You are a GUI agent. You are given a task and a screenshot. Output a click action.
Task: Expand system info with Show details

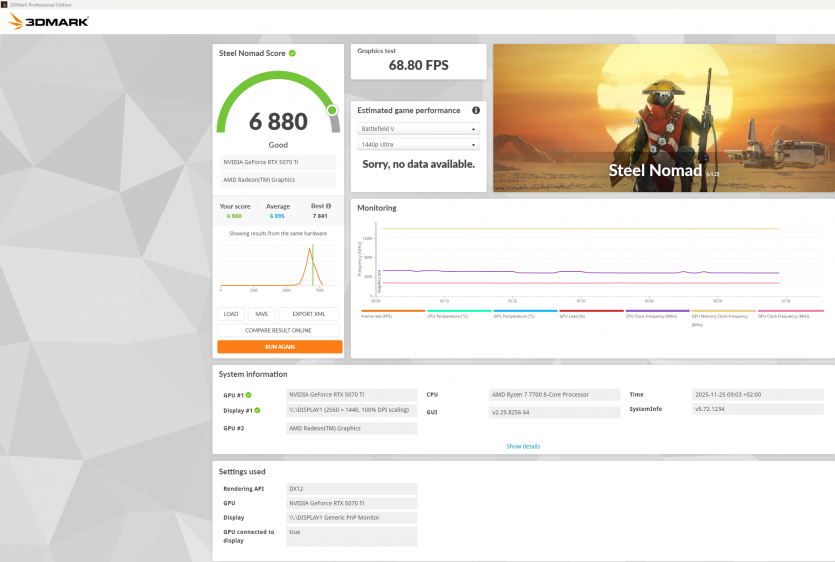(523, 446)
